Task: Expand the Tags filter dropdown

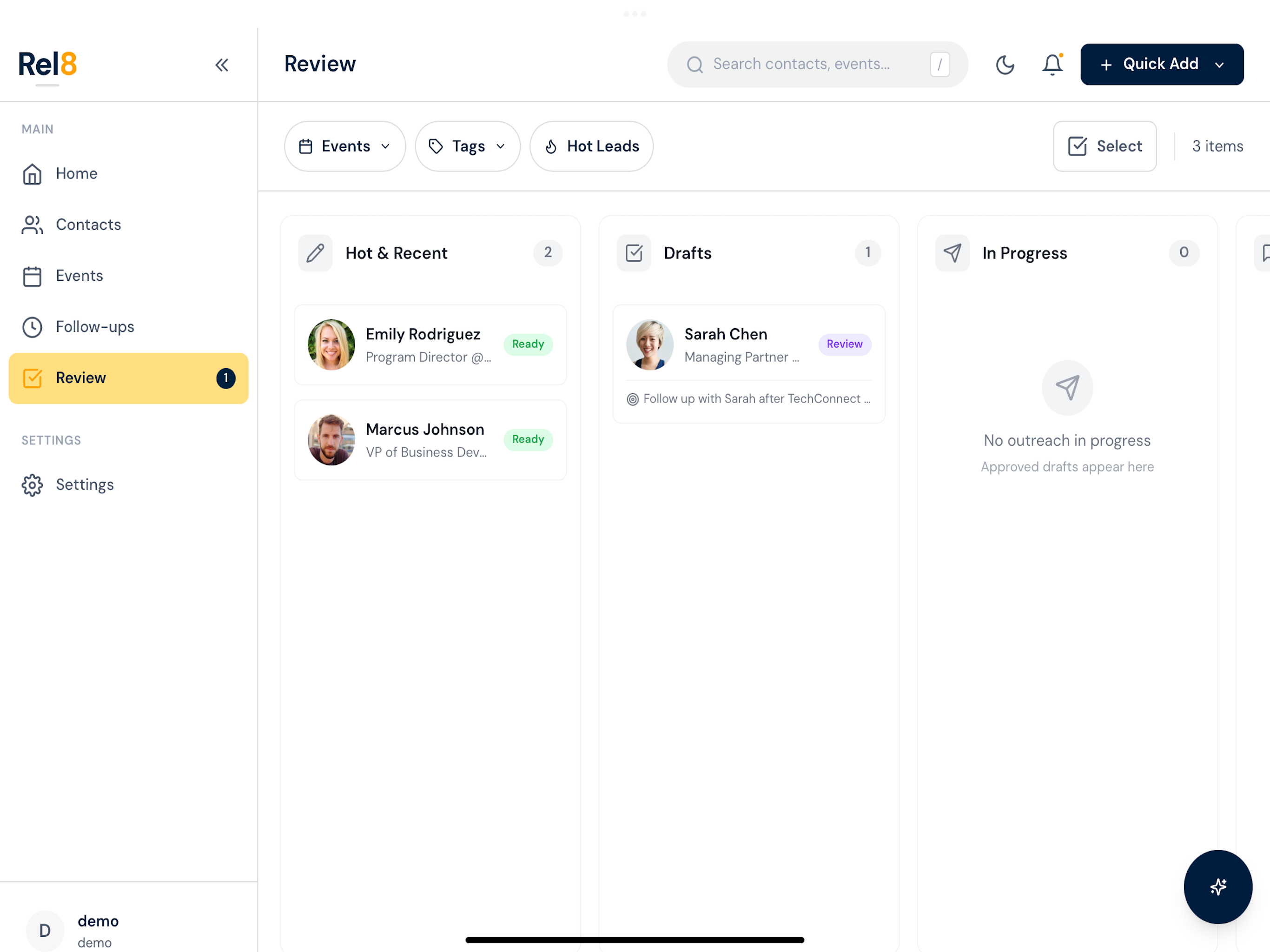Action: tap(467, 146)
